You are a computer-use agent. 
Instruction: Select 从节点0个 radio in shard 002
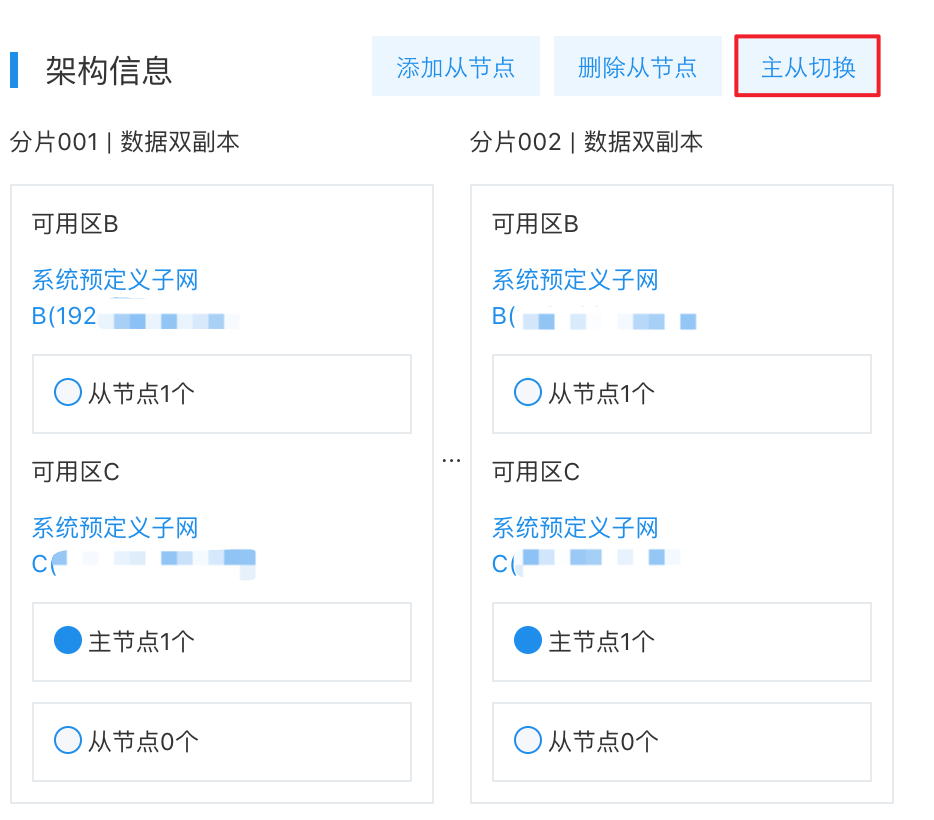pos(528,740)
